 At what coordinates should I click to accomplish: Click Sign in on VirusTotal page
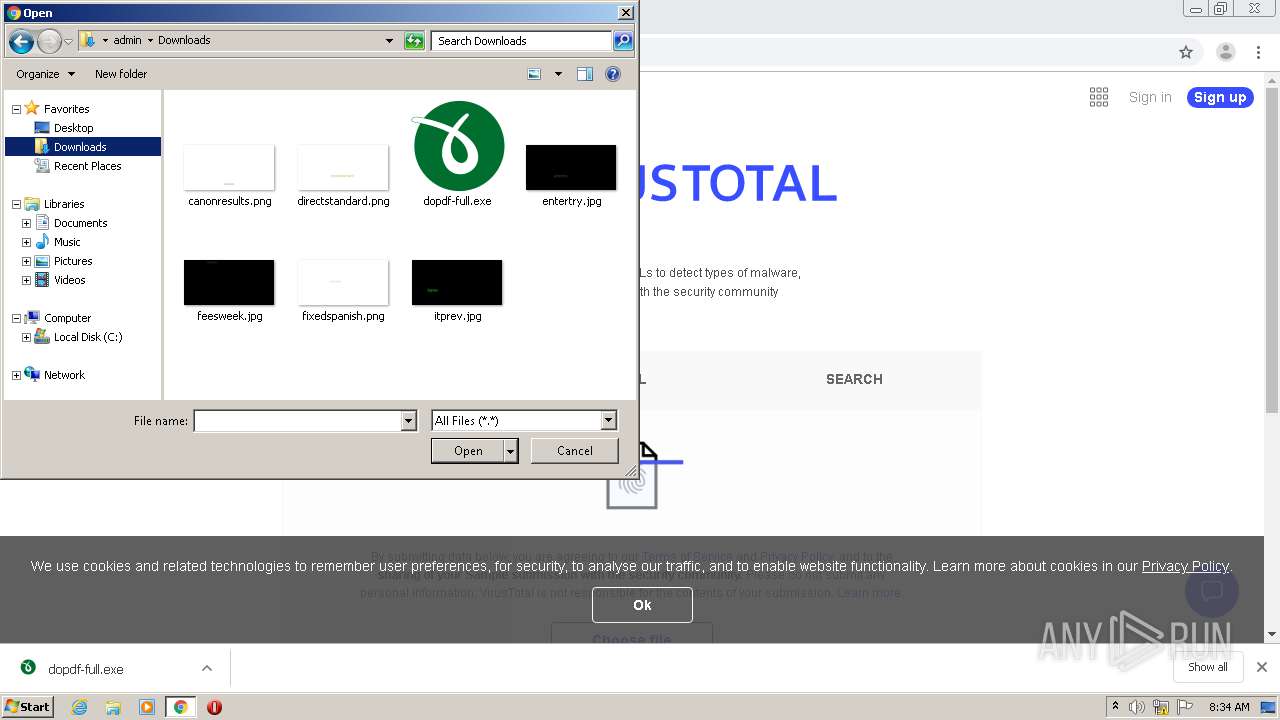(1150, 97)
